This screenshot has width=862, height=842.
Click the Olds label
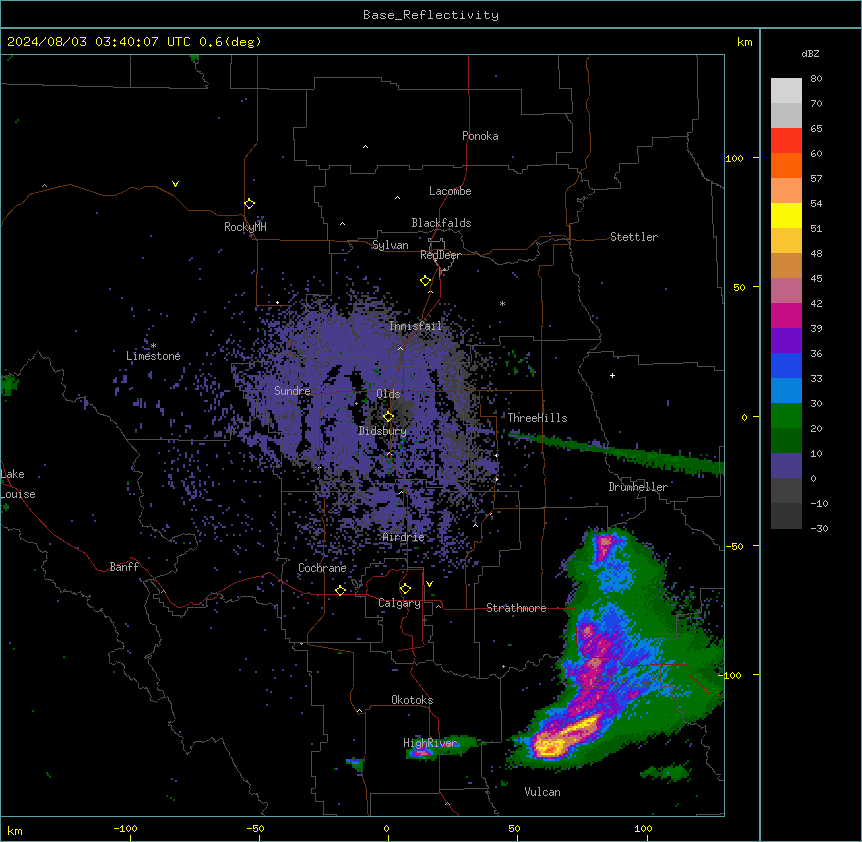tap(388, 394)
